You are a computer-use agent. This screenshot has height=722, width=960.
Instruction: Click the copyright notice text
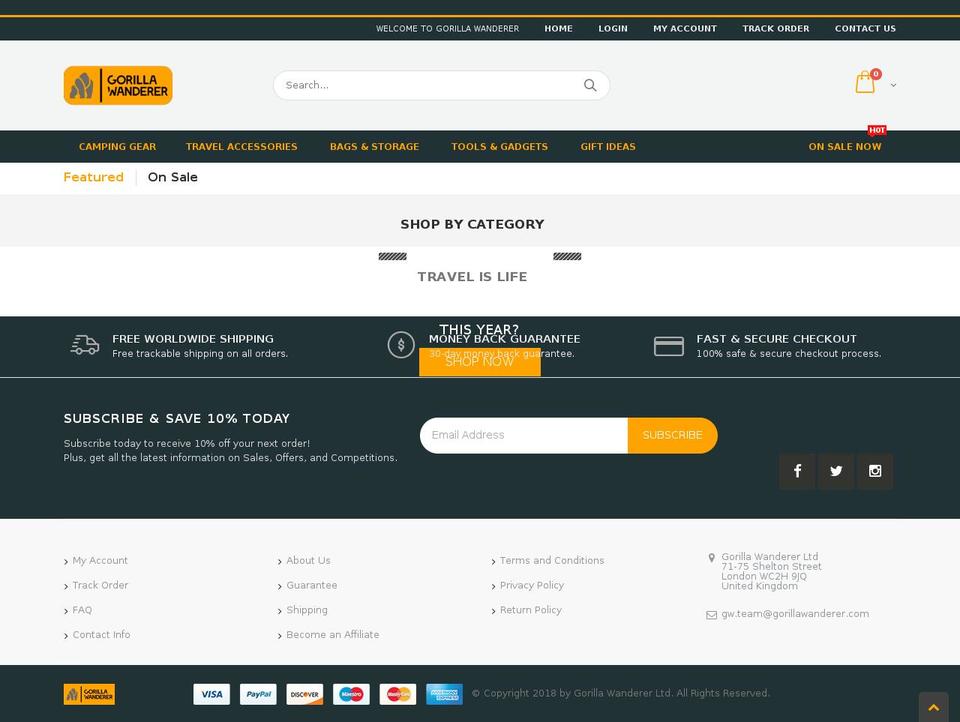tap(621, 693)
